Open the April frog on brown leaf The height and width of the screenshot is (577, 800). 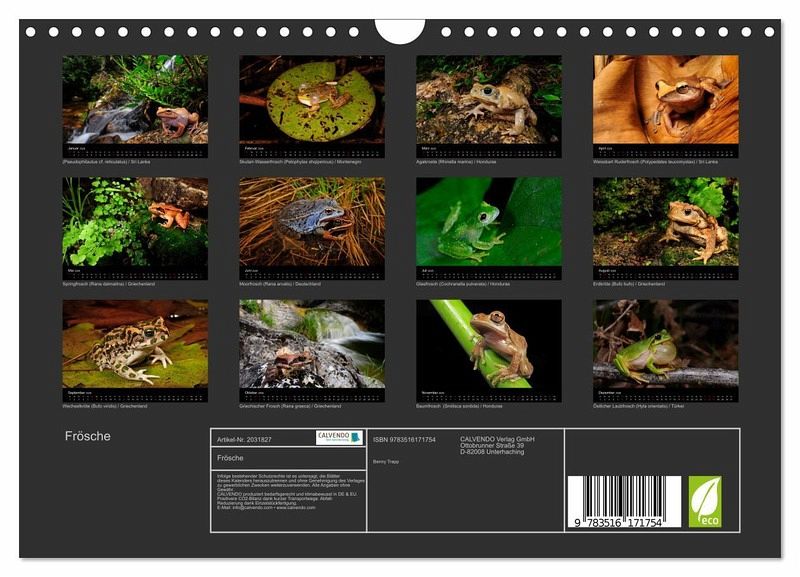666,100
